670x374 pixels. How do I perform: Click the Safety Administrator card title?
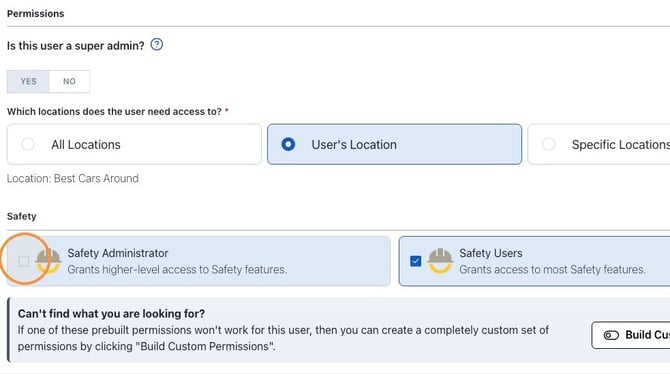click(118, 253)
